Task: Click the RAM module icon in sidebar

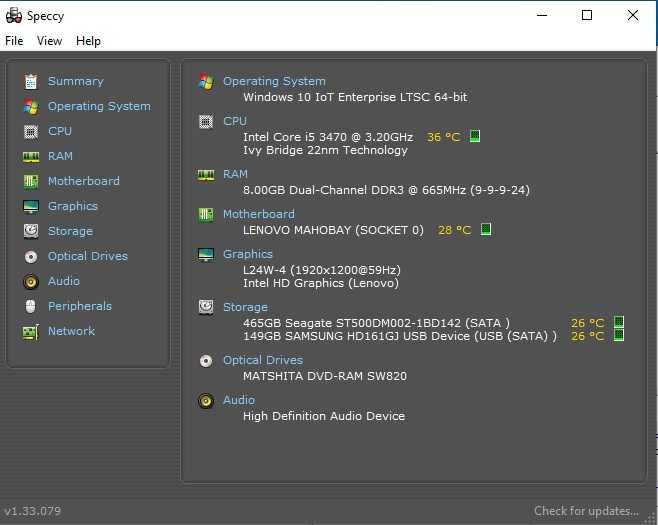Action: [30, 156]
